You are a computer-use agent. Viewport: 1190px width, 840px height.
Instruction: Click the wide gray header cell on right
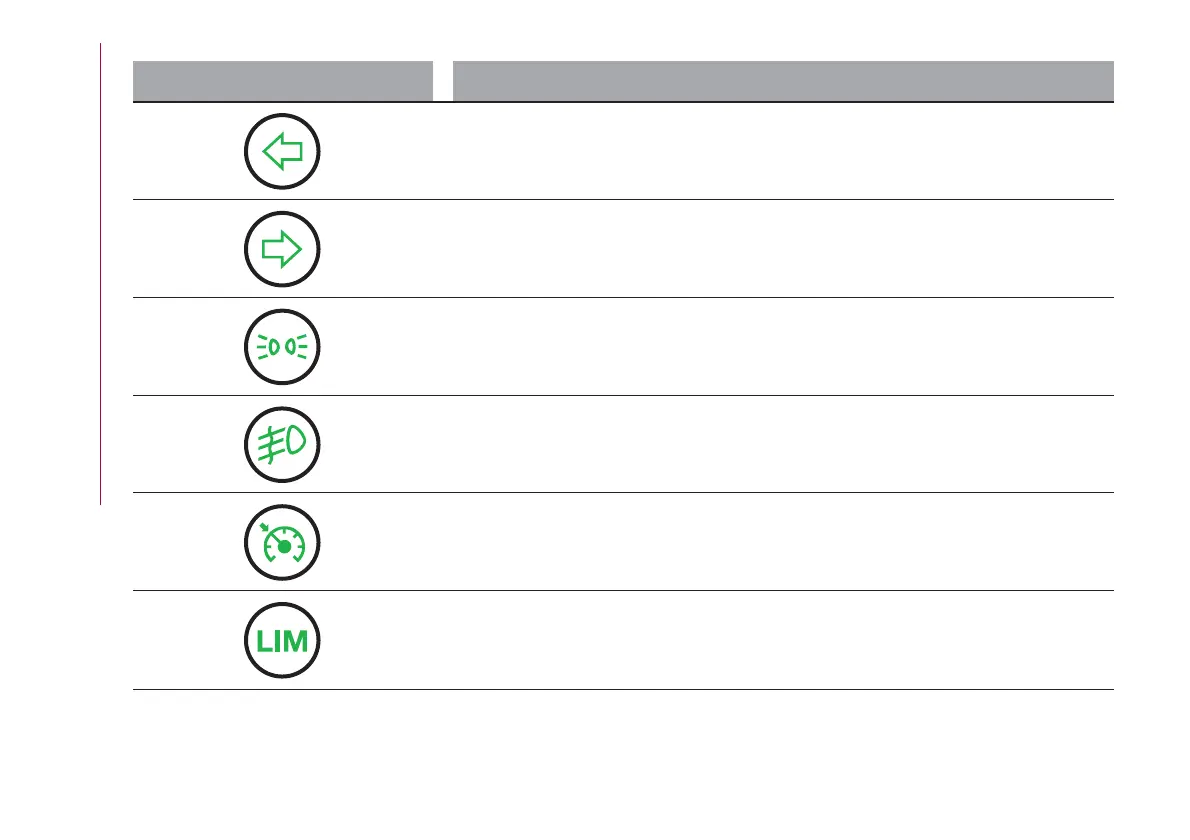[x=783, y=80]
